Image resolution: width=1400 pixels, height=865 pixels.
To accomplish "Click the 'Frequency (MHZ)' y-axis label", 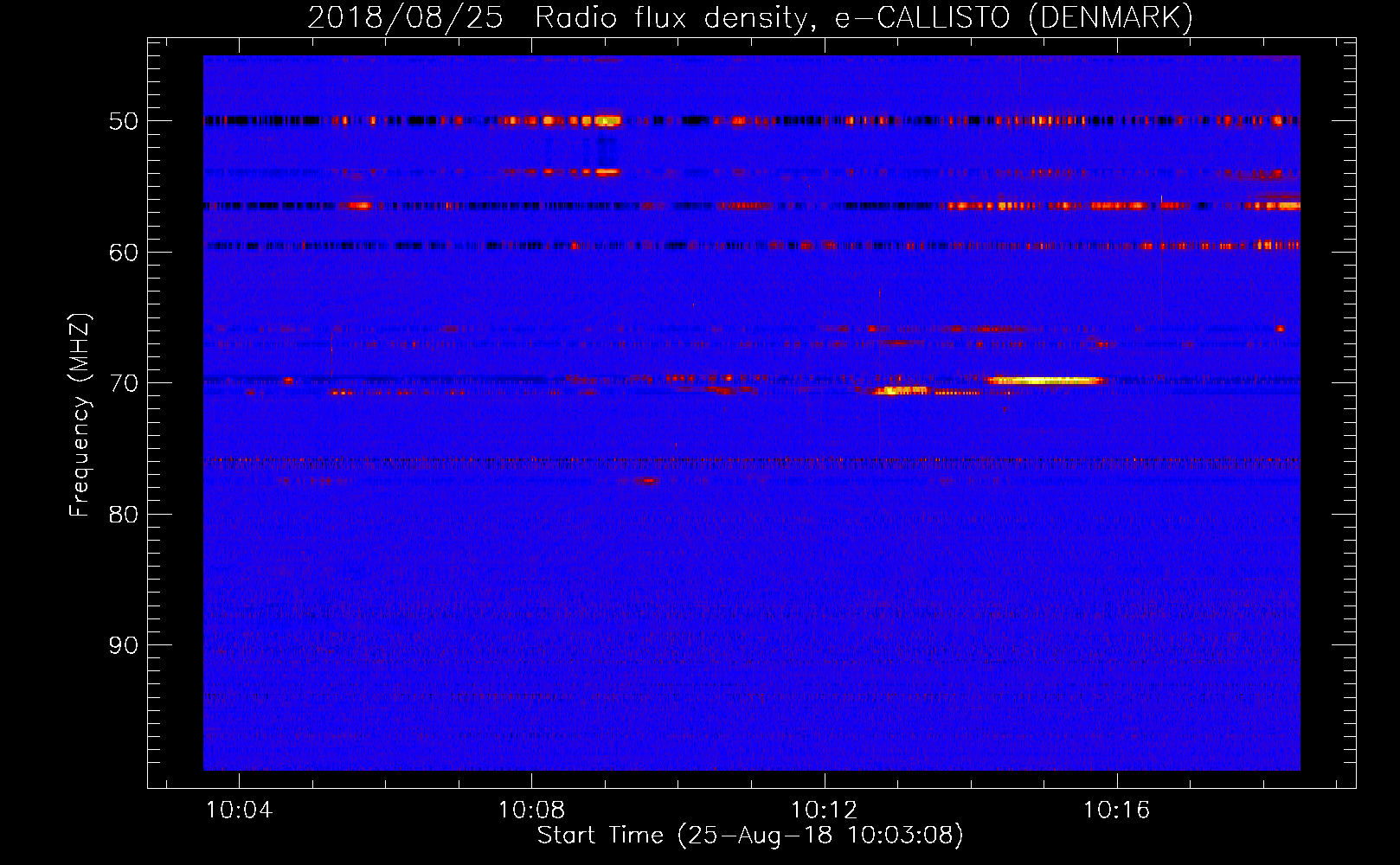I will [x=80, y=415].
